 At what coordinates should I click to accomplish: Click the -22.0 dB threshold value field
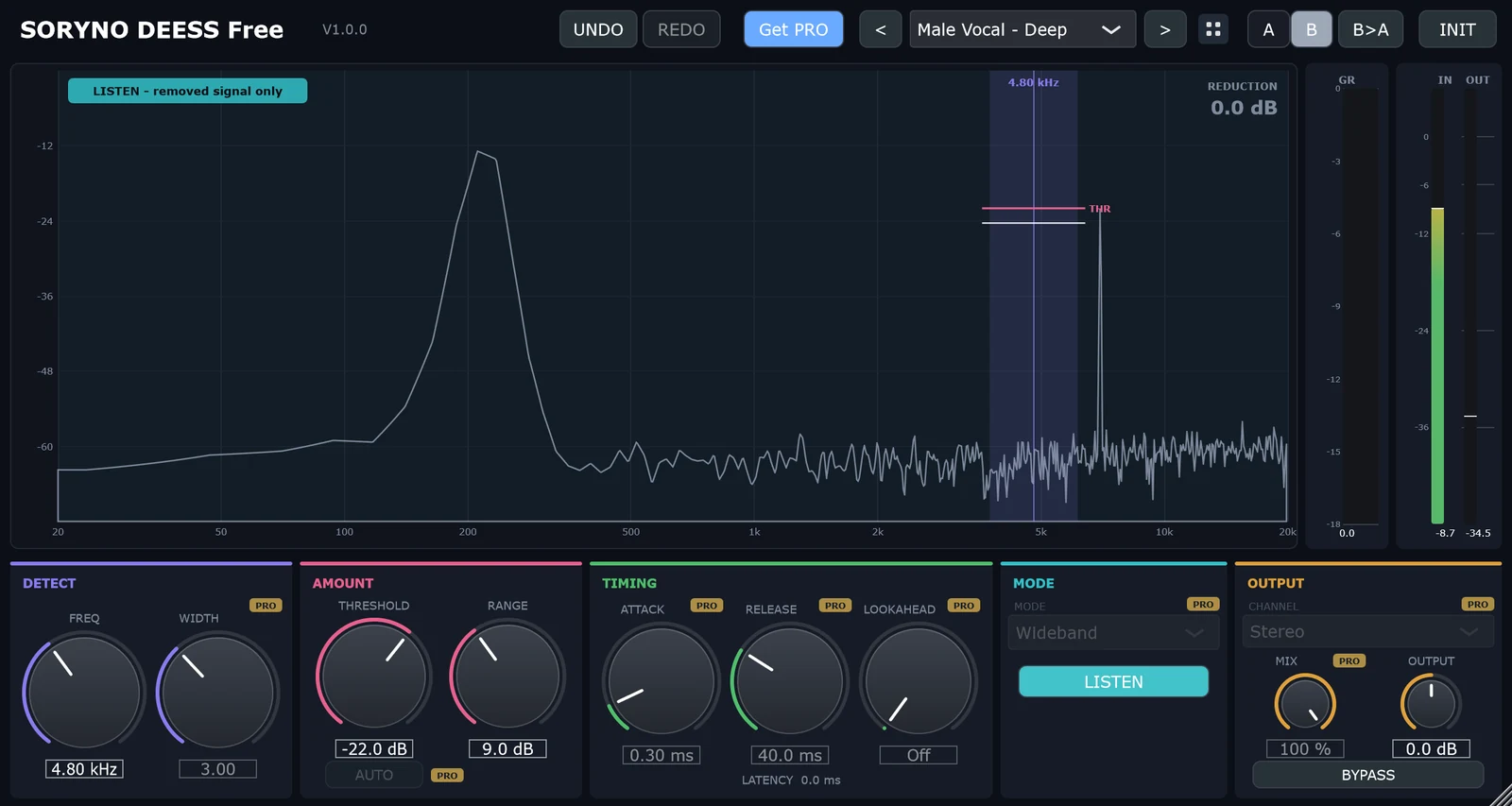pyautogui.click(x=374, y=748)
